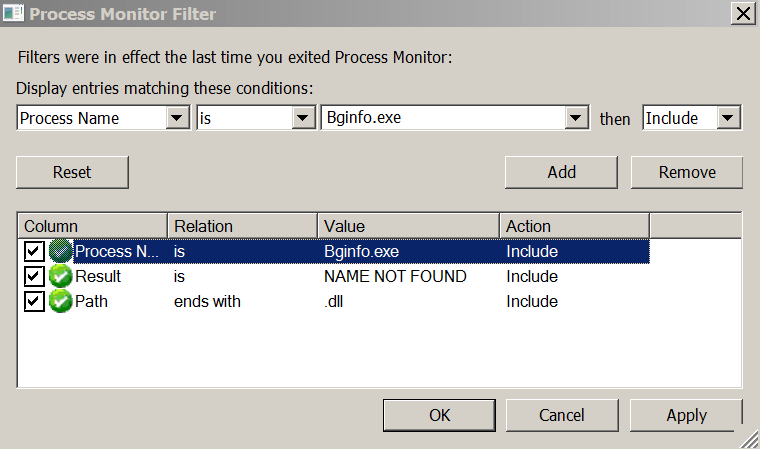
Task: Click the Relation column header
Action: [x=241, y=226]
